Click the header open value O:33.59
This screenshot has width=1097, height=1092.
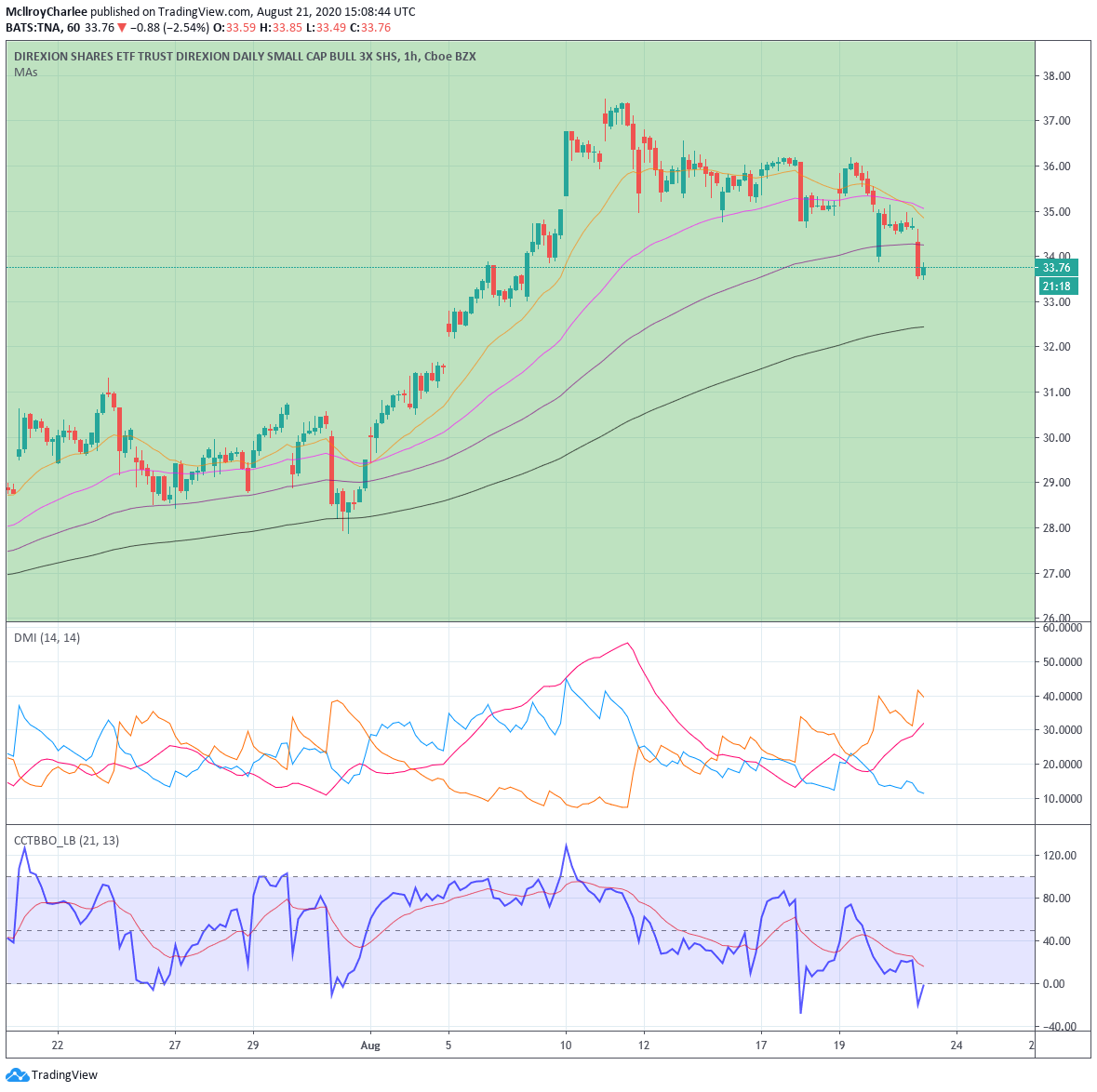tap(234, 28)
